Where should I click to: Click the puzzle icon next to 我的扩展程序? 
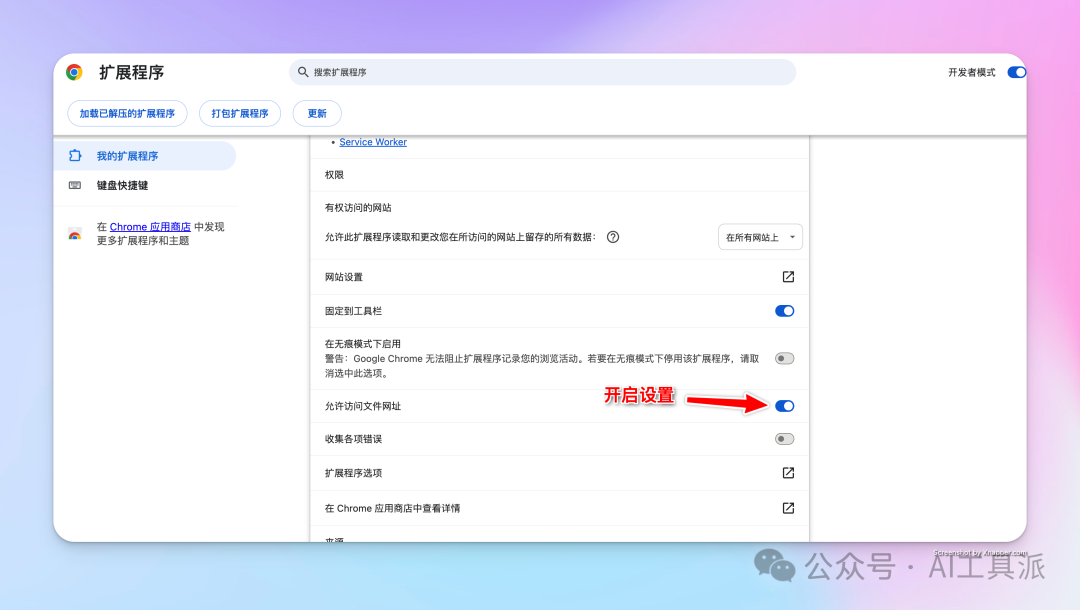(x=75, y=156)
